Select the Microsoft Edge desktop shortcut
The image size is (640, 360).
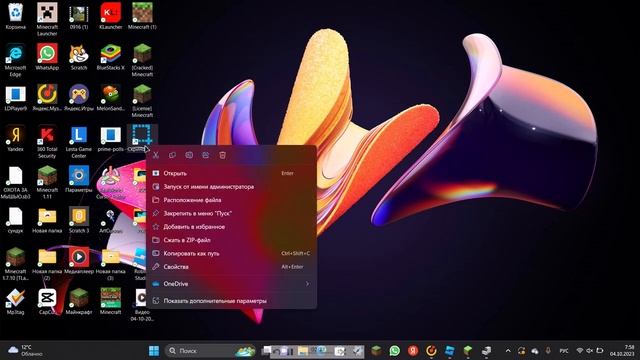click(16, 60)
